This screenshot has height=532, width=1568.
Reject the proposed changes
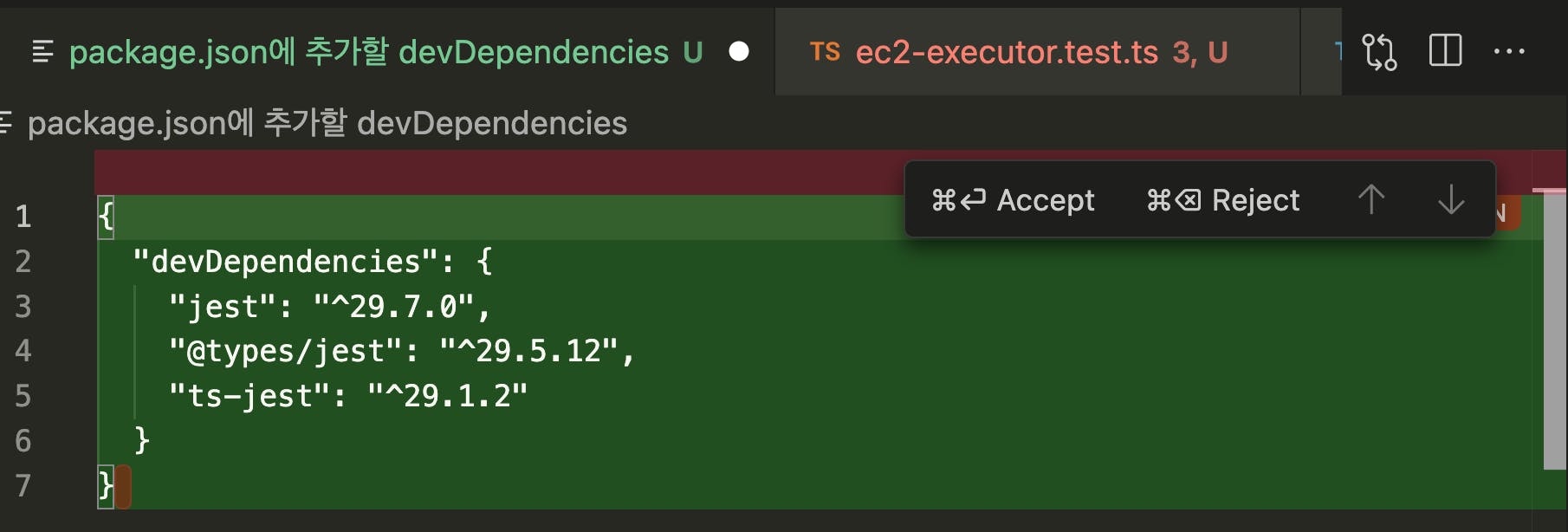(1223, 200)
